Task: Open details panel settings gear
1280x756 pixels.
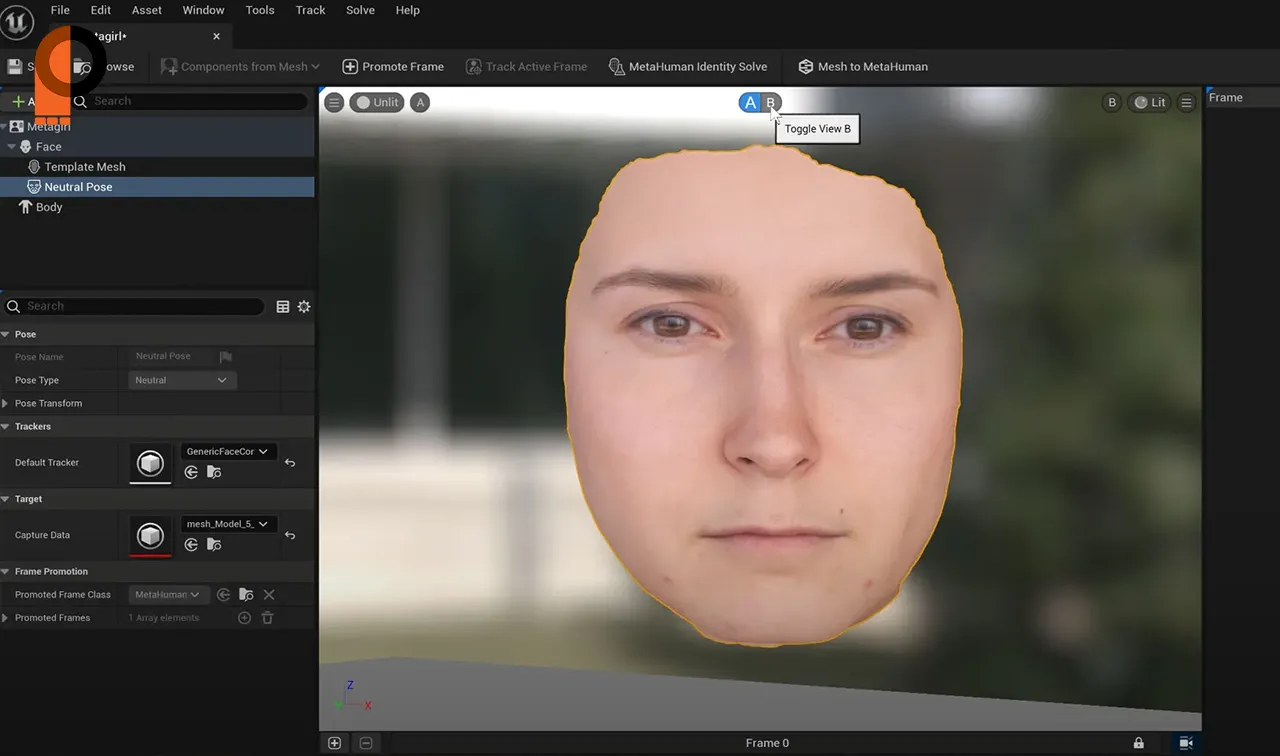Action: pyautogui.click(x=304, y=307)
